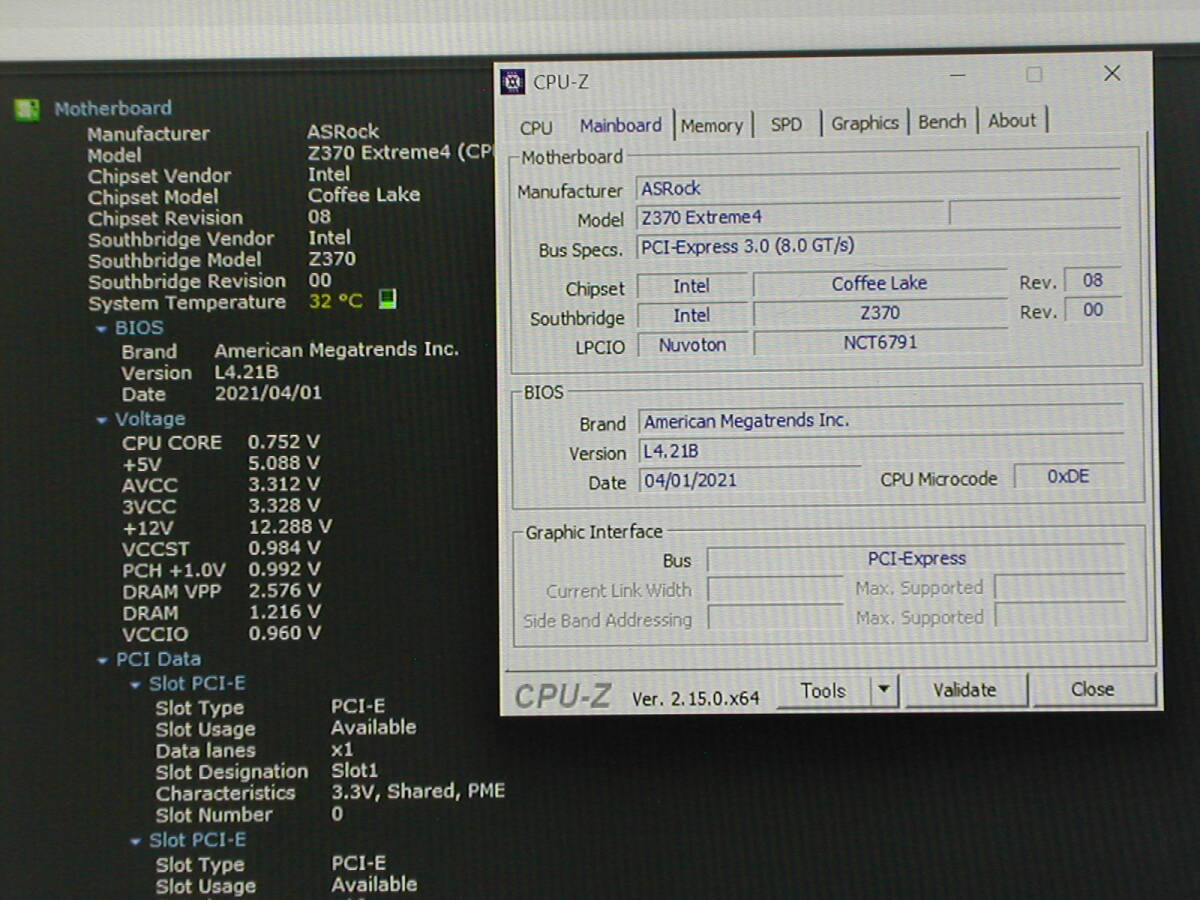Collapse the BIOS tree section
1200x900 pixels.
(x=101, y=329)
